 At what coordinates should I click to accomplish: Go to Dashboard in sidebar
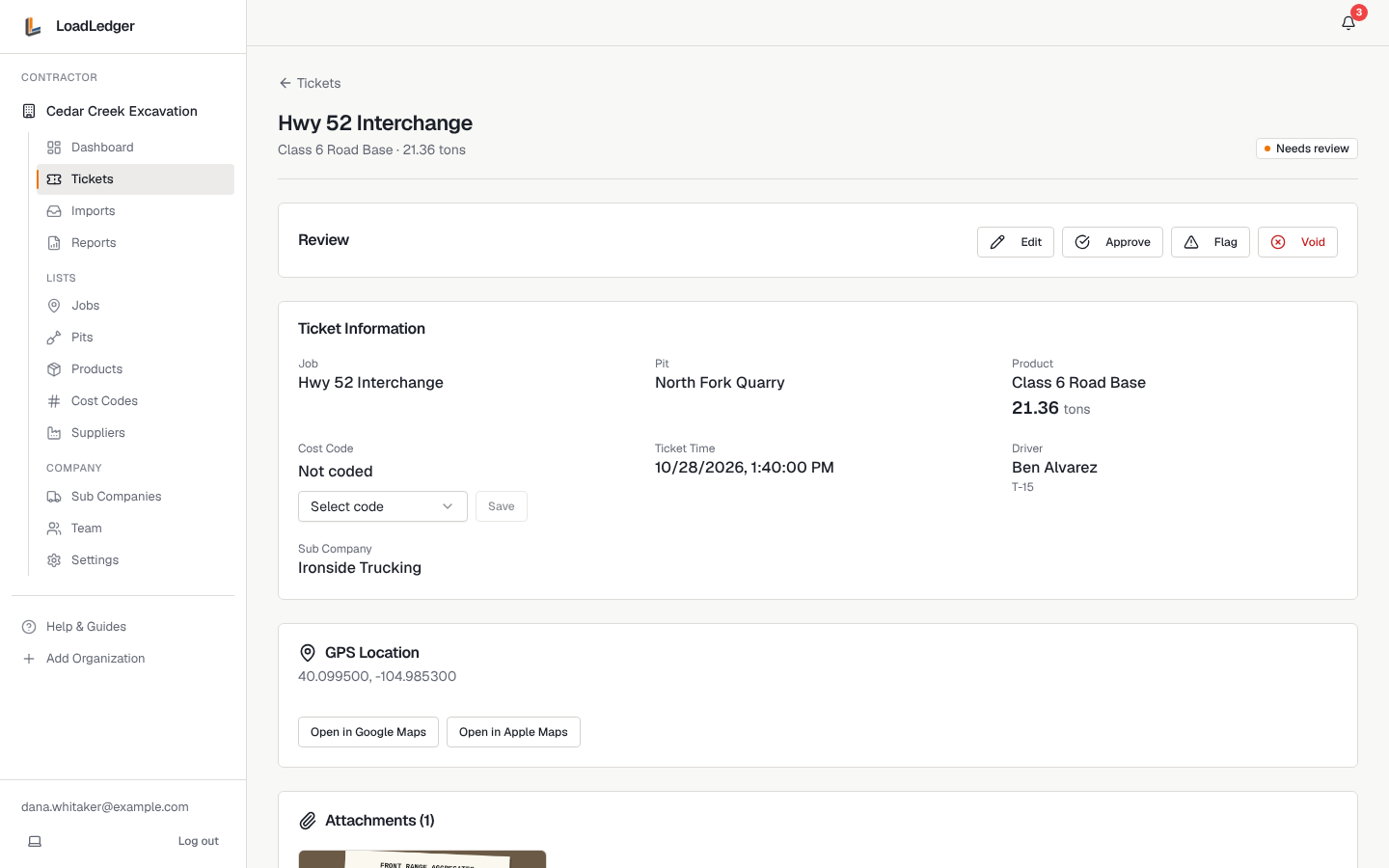(135, 148)
